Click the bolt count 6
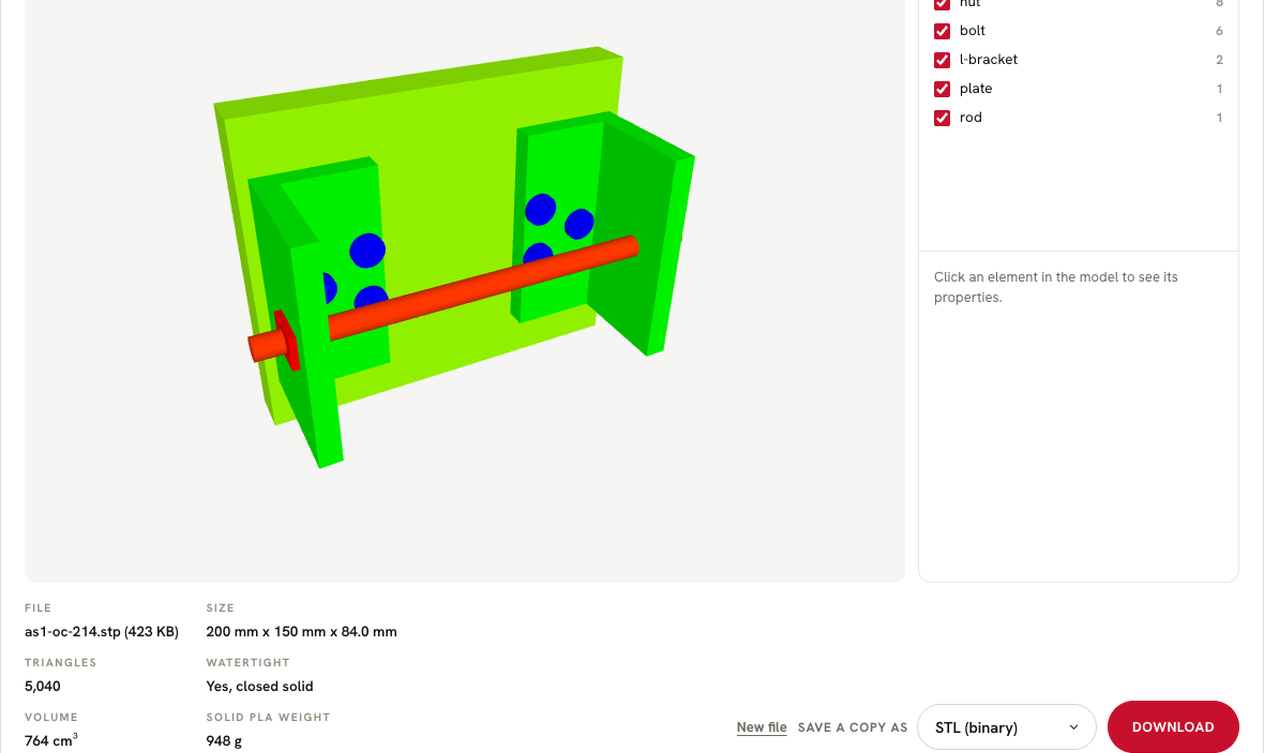 pyautogui.click(x=1219, y=31)
